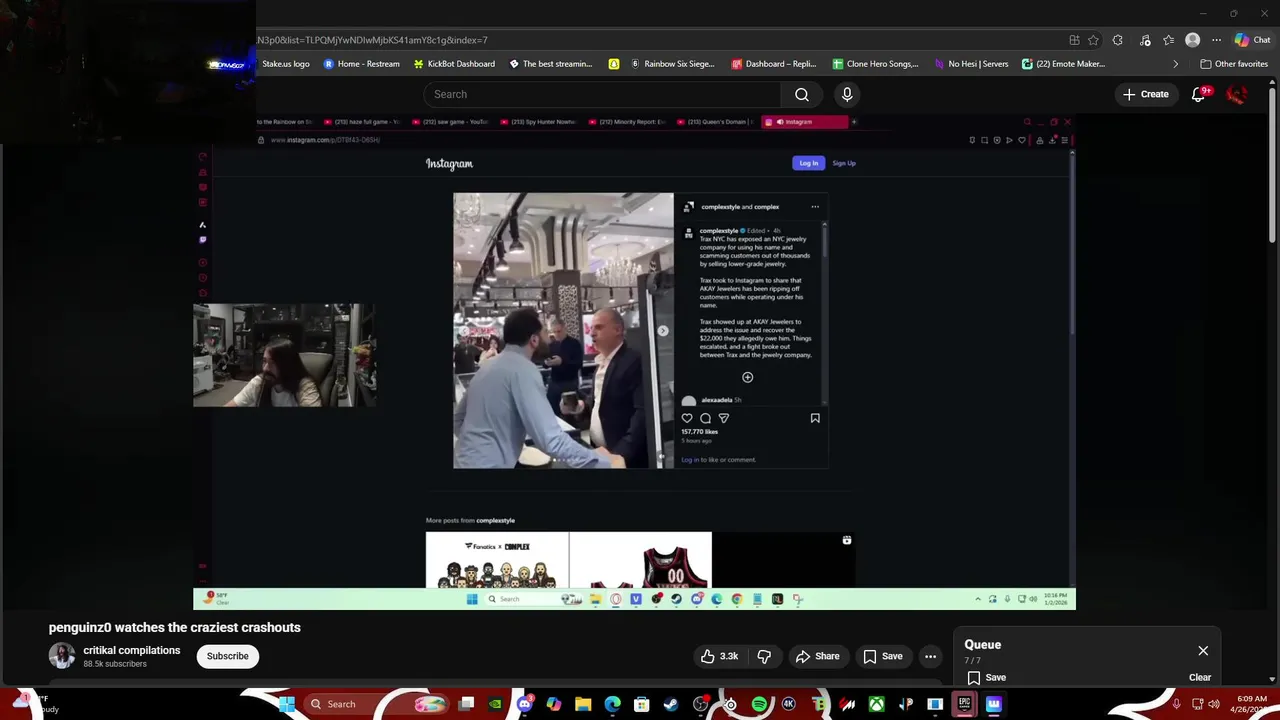
Task: Open Clone Hero Songs bookmark
Action: tap(875, 64)
